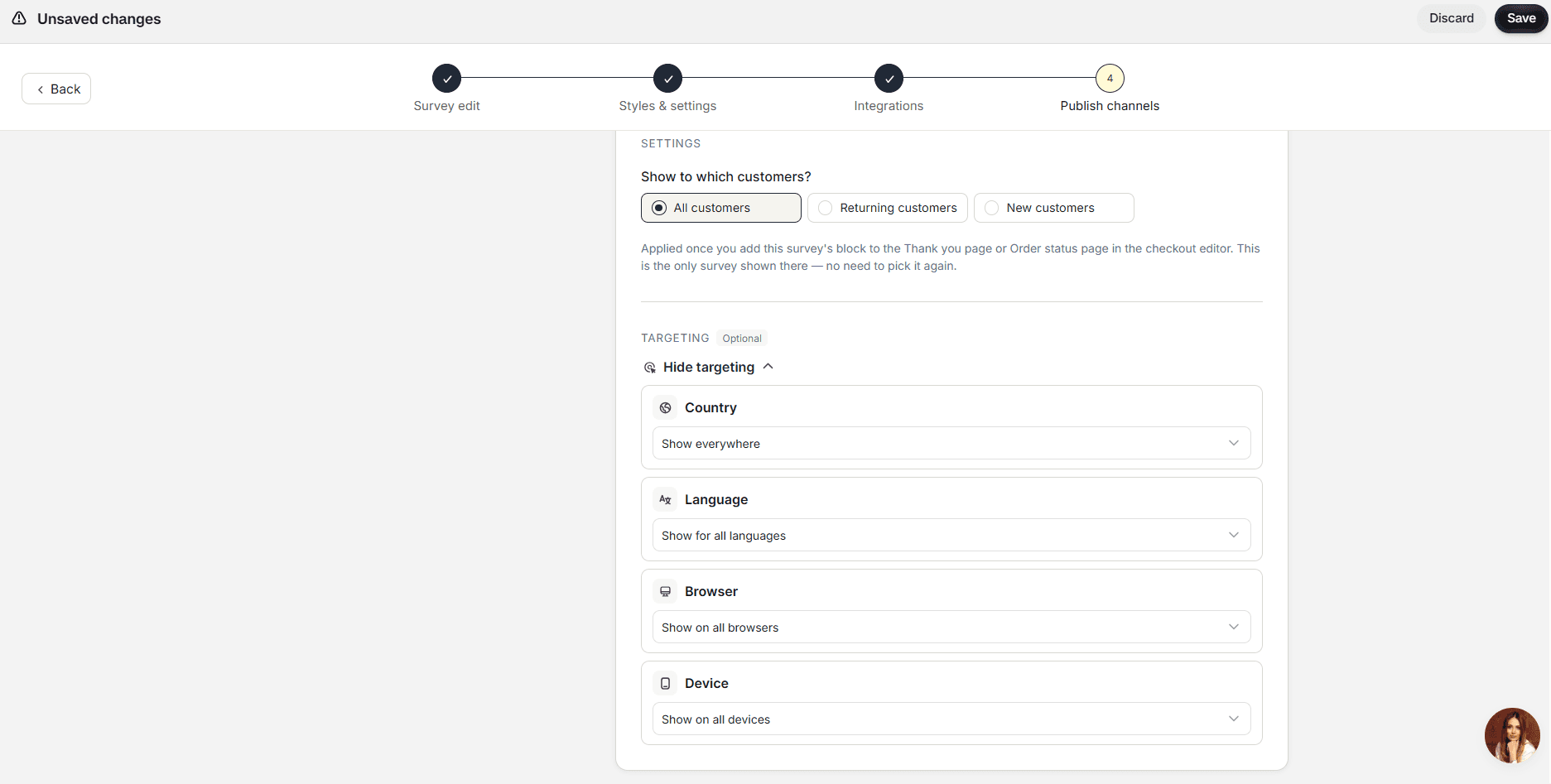This screenshot has width=1551, height=784.
Task: Click the TARGETING section label
Action: pos(675,338)
